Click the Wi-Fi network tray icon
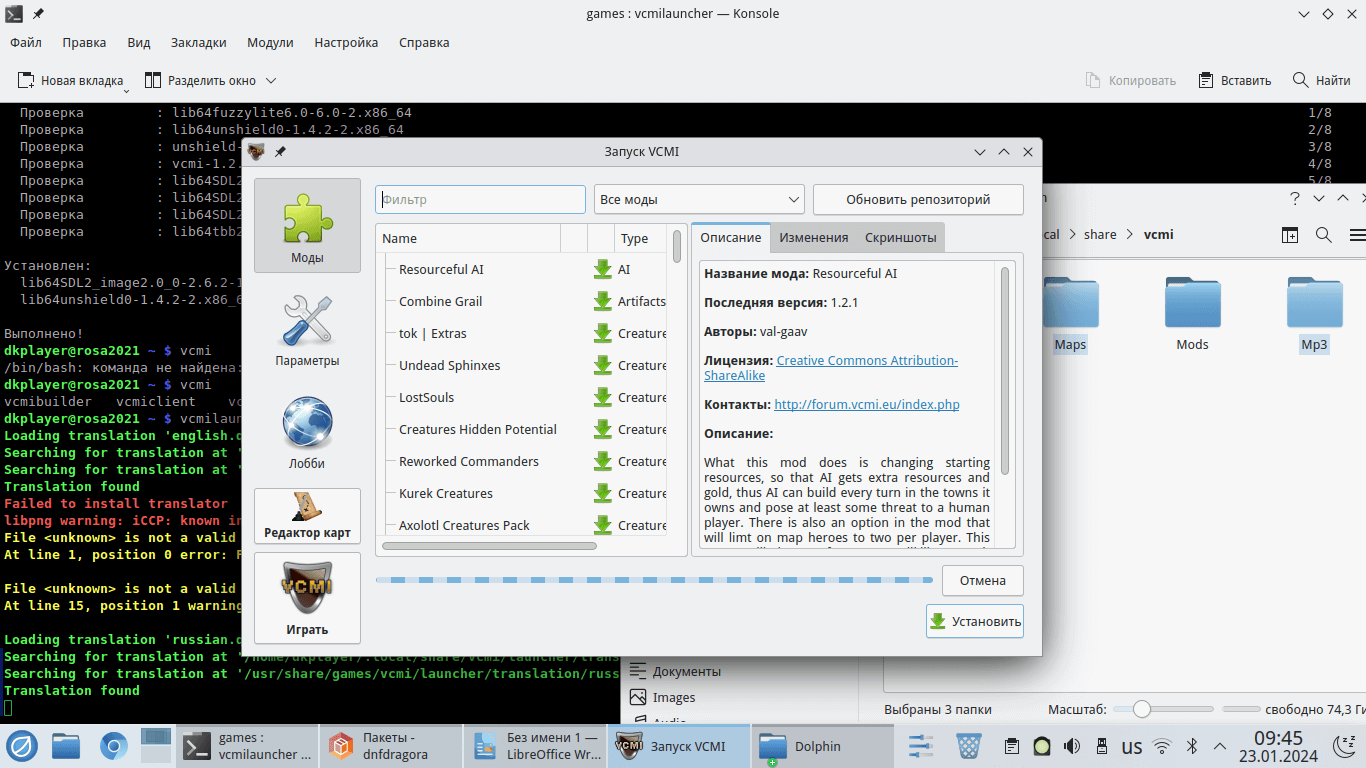1366x768 pixels. (1162, 746)
